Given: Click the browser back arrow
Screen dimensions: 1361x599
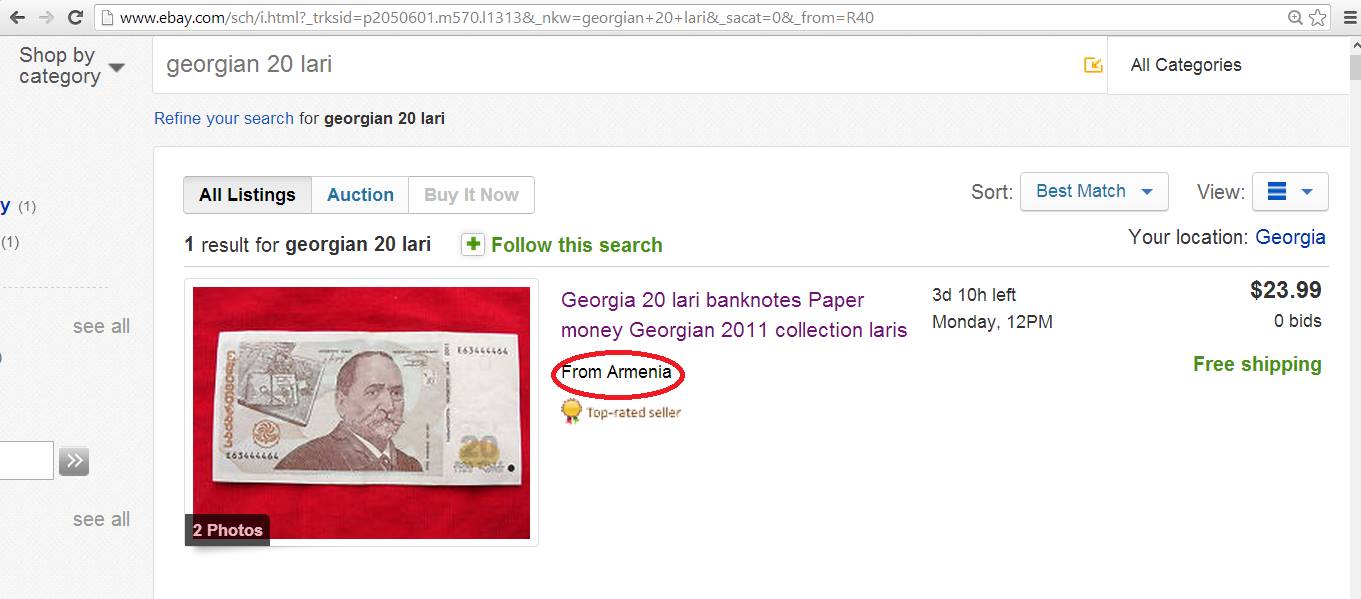Looking at the screenshot, I should click(17, 17).
